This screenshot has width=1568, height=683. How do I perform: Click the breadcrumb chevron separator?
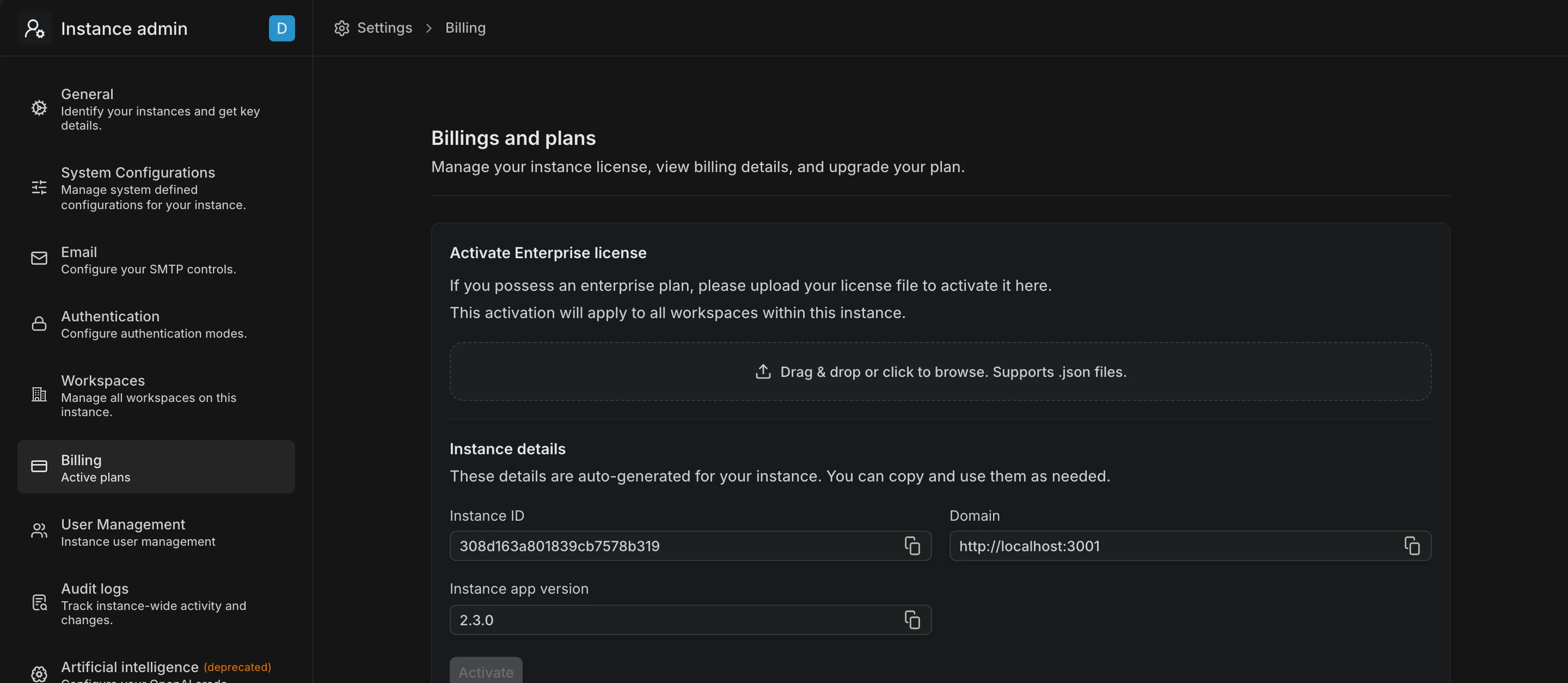click(x=429, y=28)
